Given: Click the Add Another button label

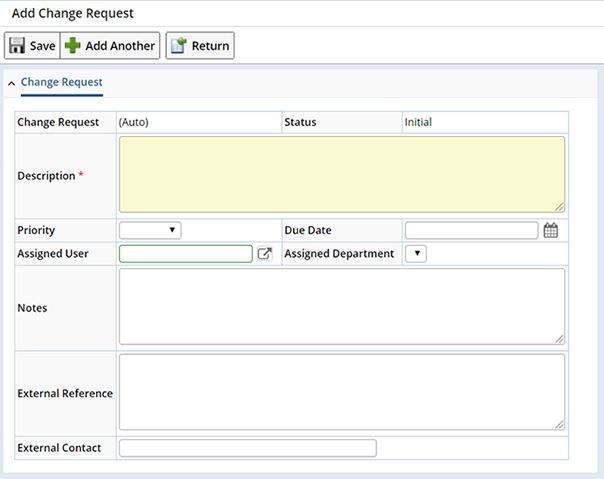Looking at the screenshot, I should click(120, 45).
